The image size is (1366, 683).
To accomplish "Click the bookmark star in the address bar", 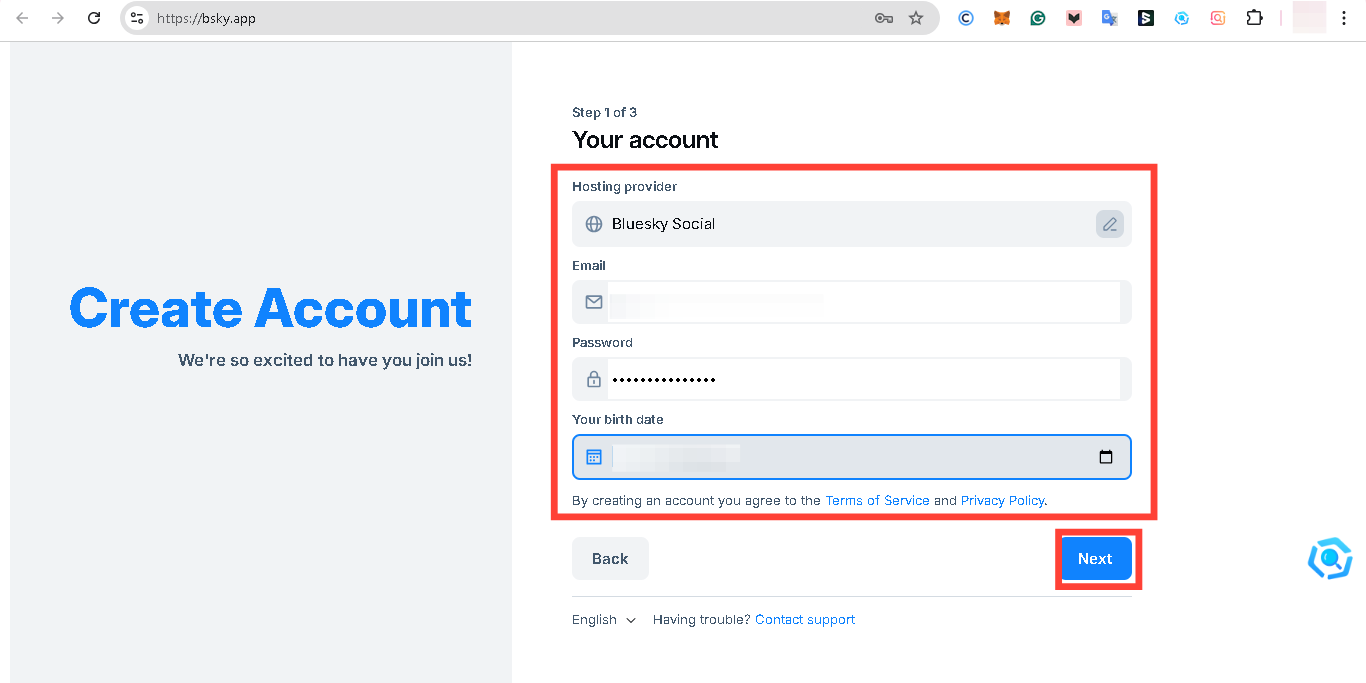I will 917,17.
